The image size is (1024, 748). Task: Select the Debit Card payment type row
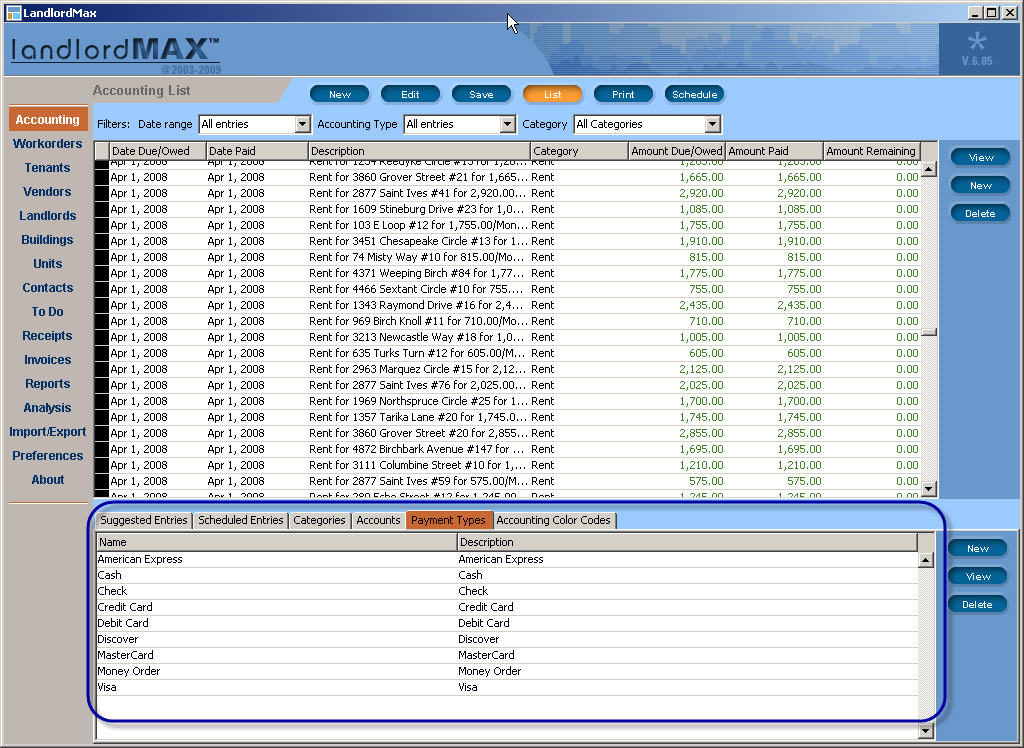point(507,623)
